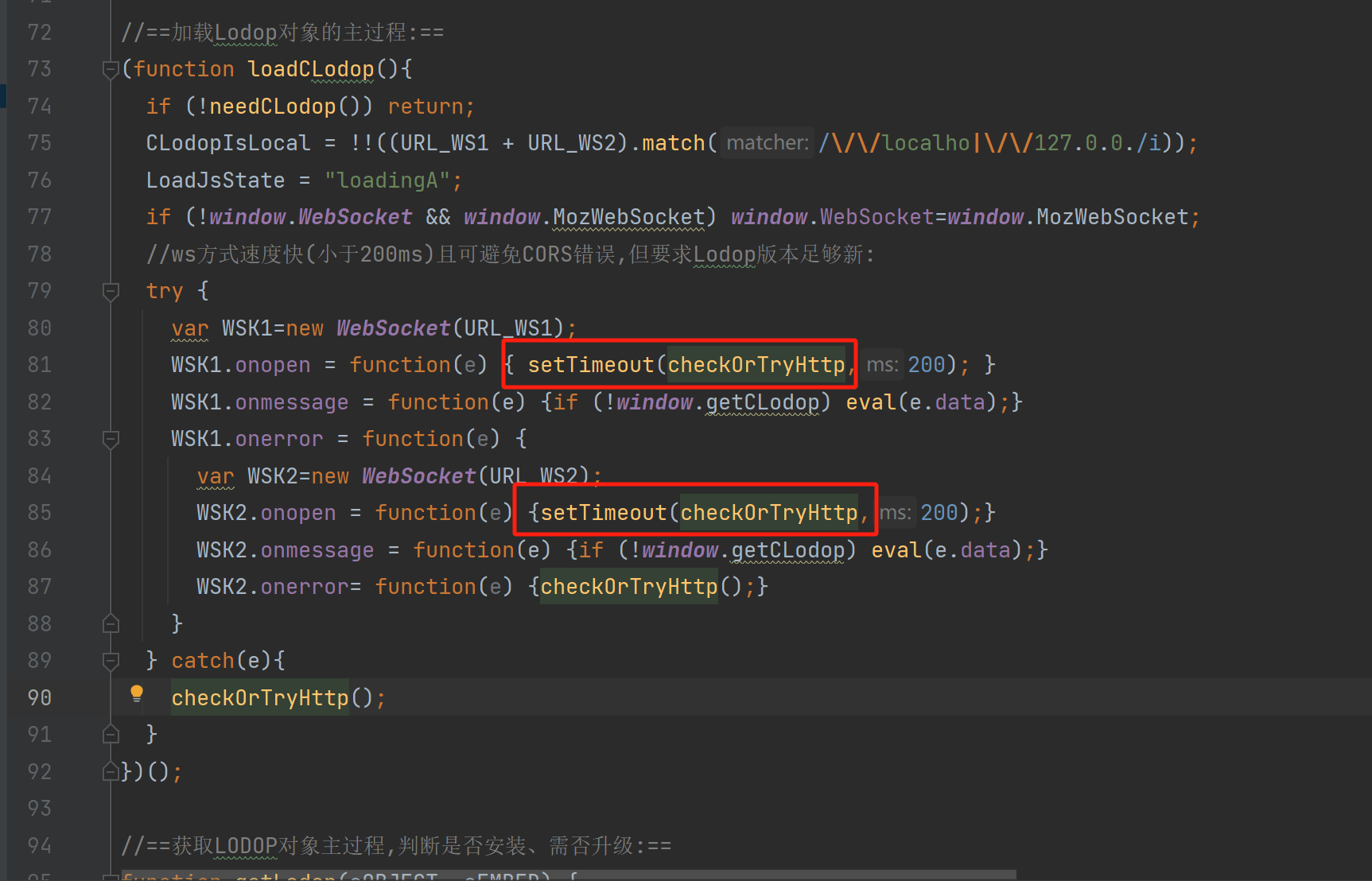Click the URL_WS2 in match expression

[x=572, y=143]
